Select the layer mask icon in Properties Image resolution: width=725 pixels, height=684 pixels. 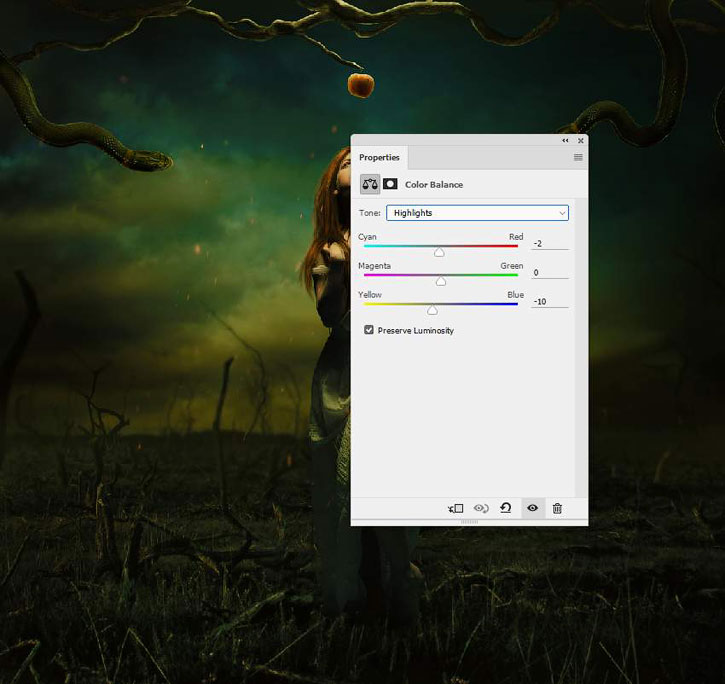pos(390,184)
